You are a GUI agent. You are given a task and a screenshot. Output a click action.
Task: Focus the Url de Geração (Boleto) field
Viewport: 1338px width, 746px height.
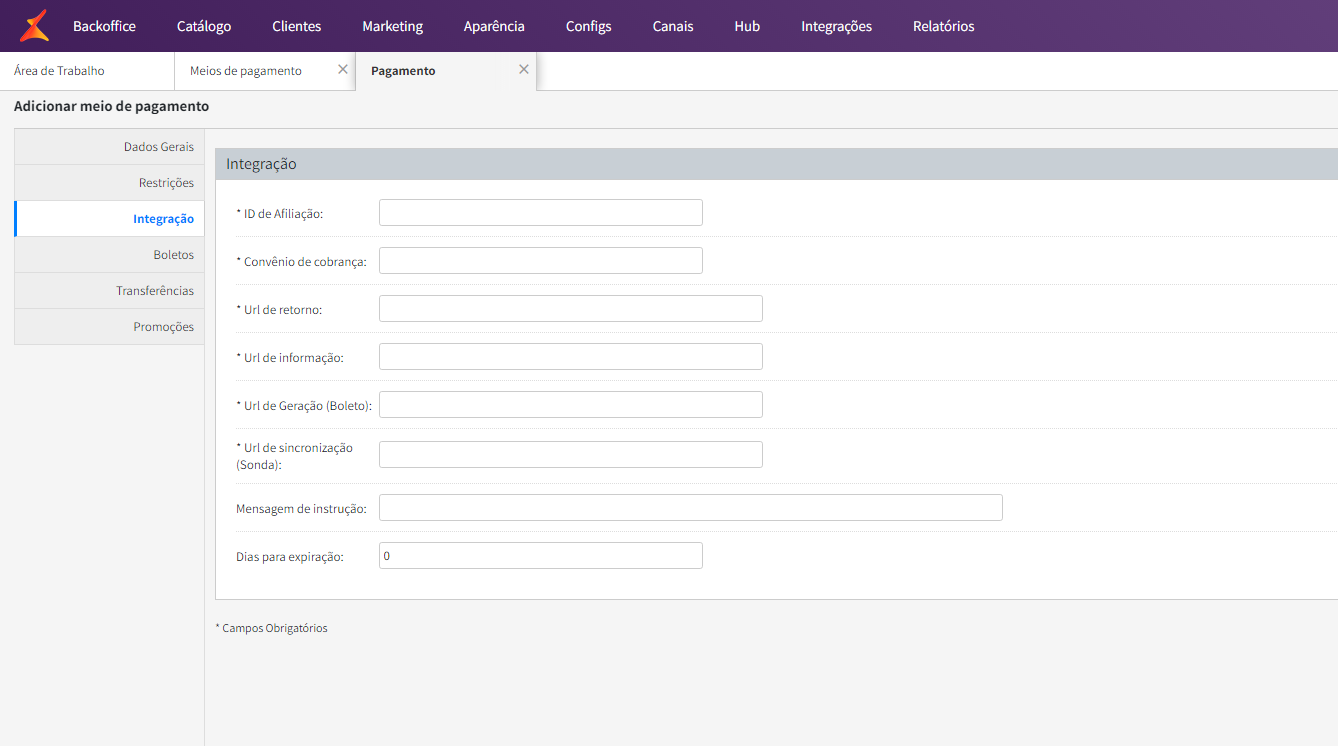pyautogui.click(x=571, y=405)
